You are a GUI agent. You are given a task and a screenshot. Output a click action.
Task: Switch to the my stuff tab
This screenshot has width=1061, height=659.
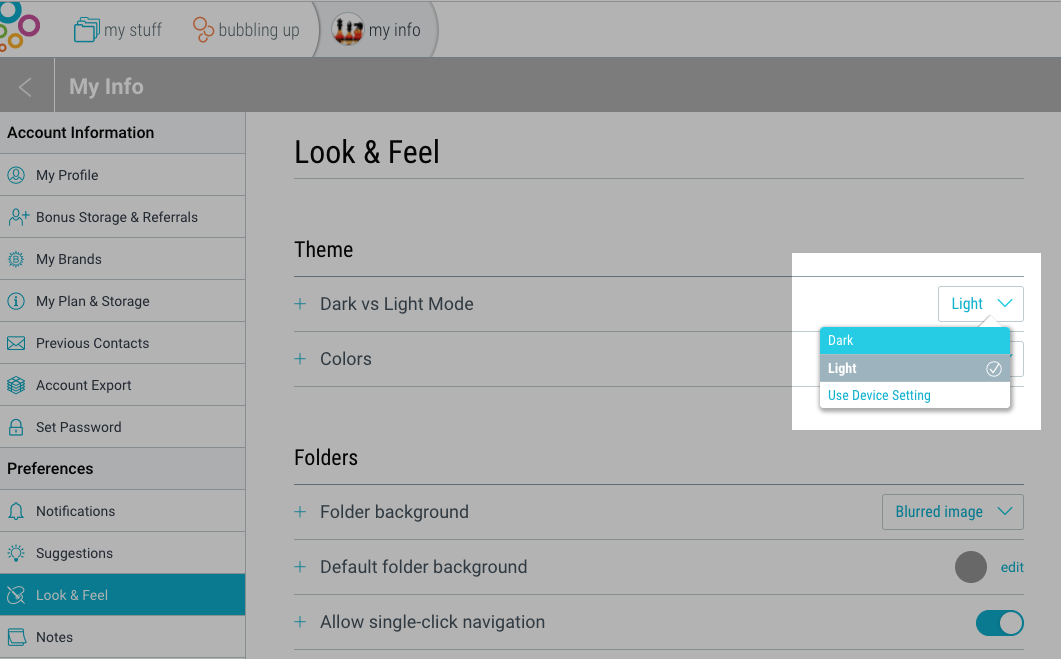click(x=118, y=30)
